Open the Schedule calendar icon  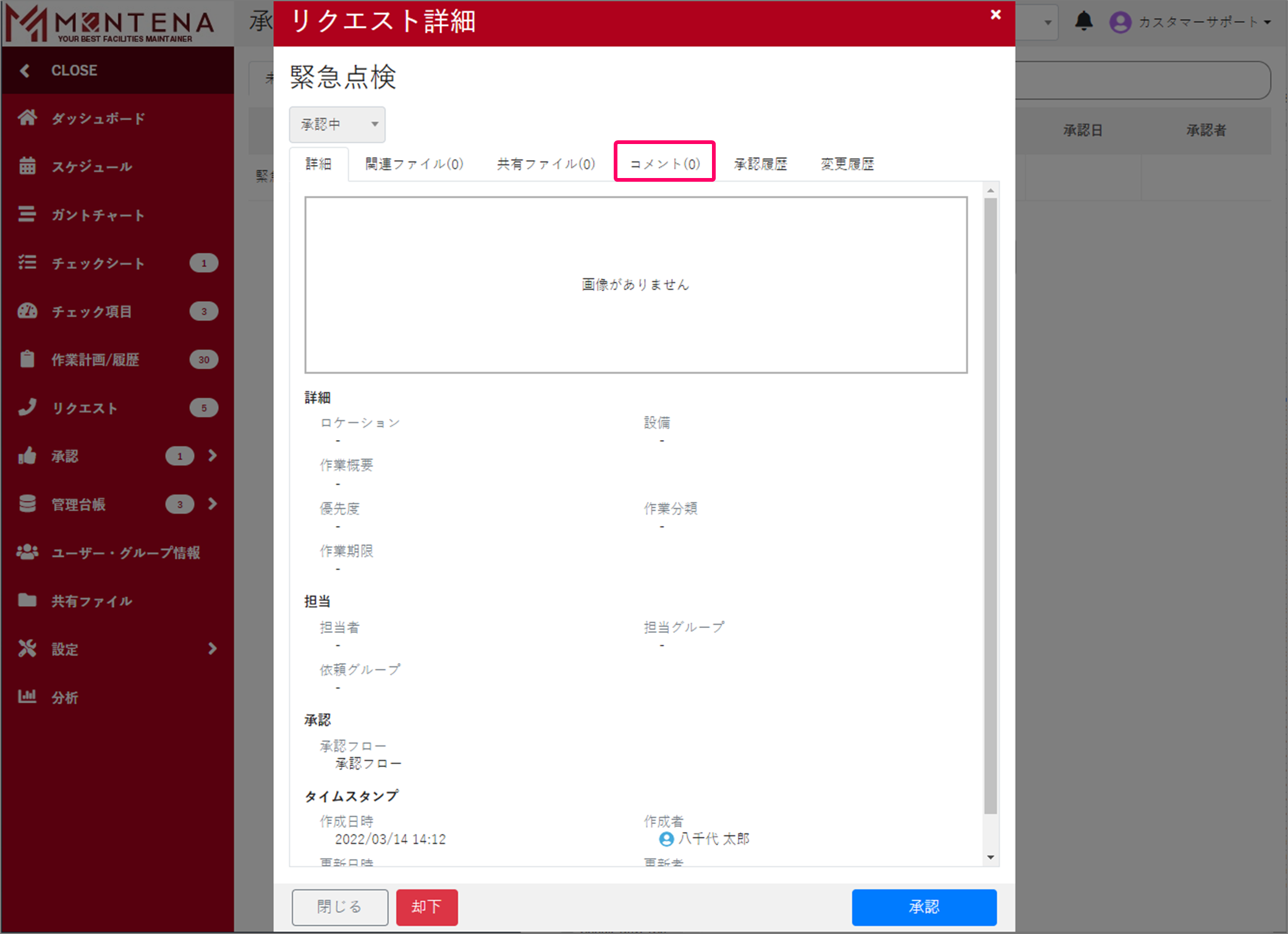click(x=27, y=166)
